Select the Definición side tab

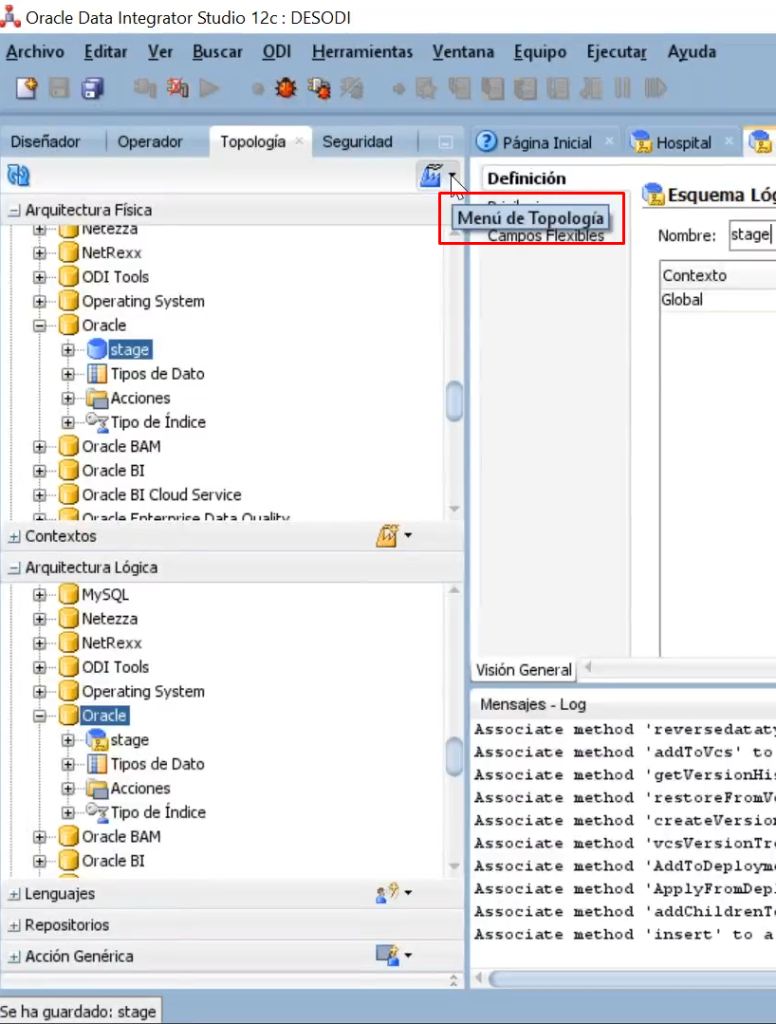[x=526, y=178]
